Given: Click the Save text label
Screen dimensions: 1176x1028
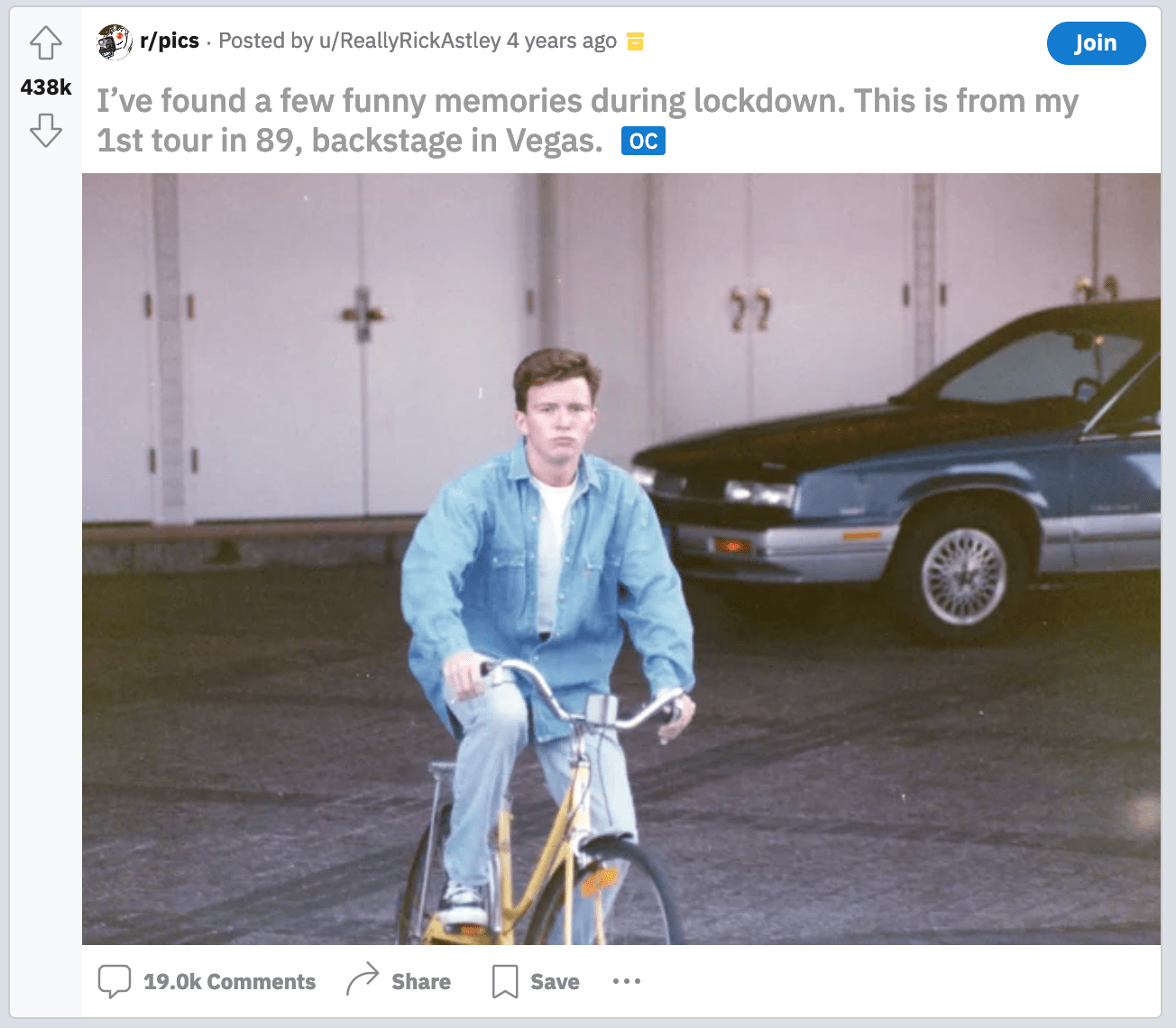Looking at the screenshot, I should point(555,981).
